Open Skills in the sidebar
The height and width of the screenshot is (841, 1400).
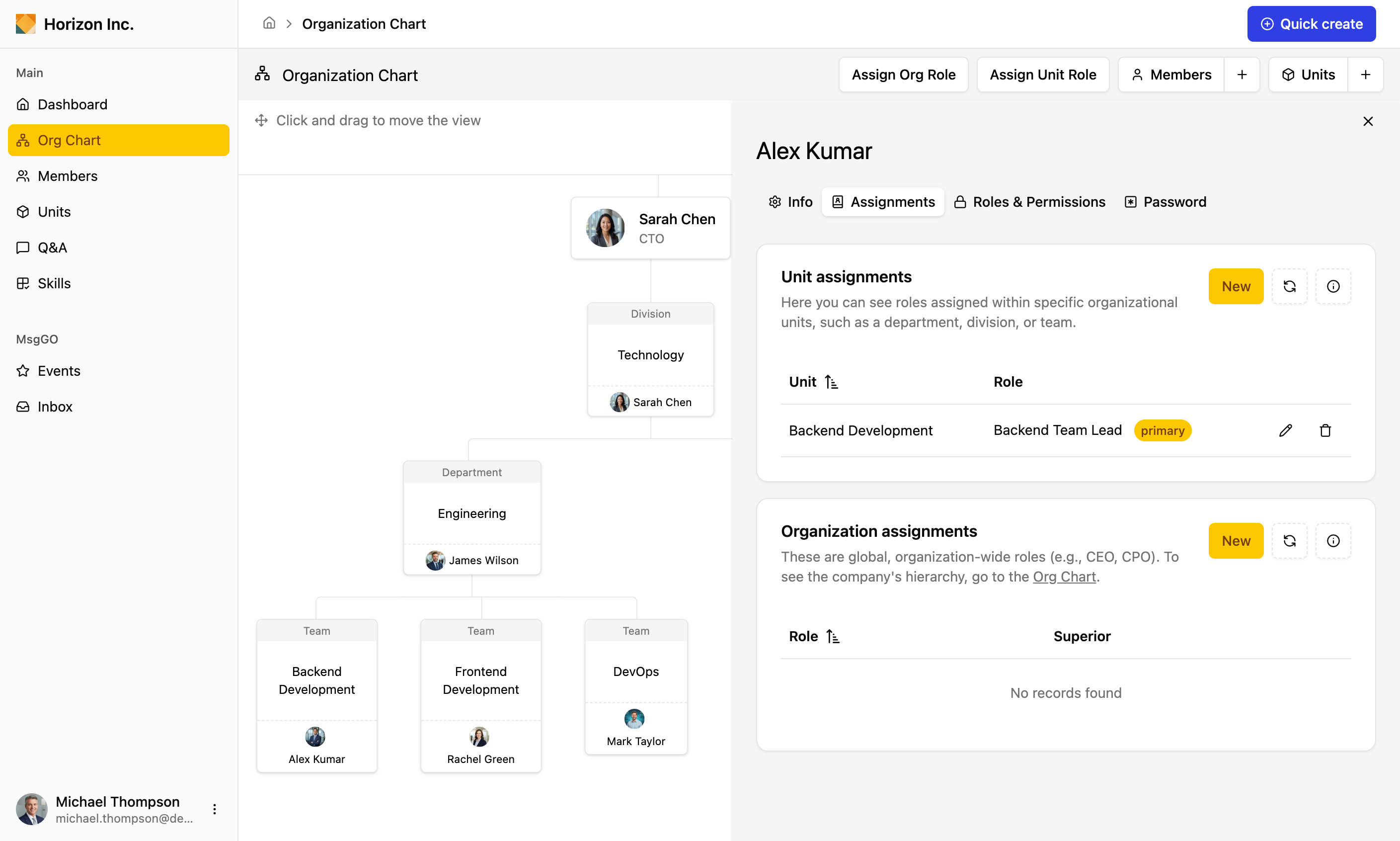pyautogui.click(x=54, y=283)
